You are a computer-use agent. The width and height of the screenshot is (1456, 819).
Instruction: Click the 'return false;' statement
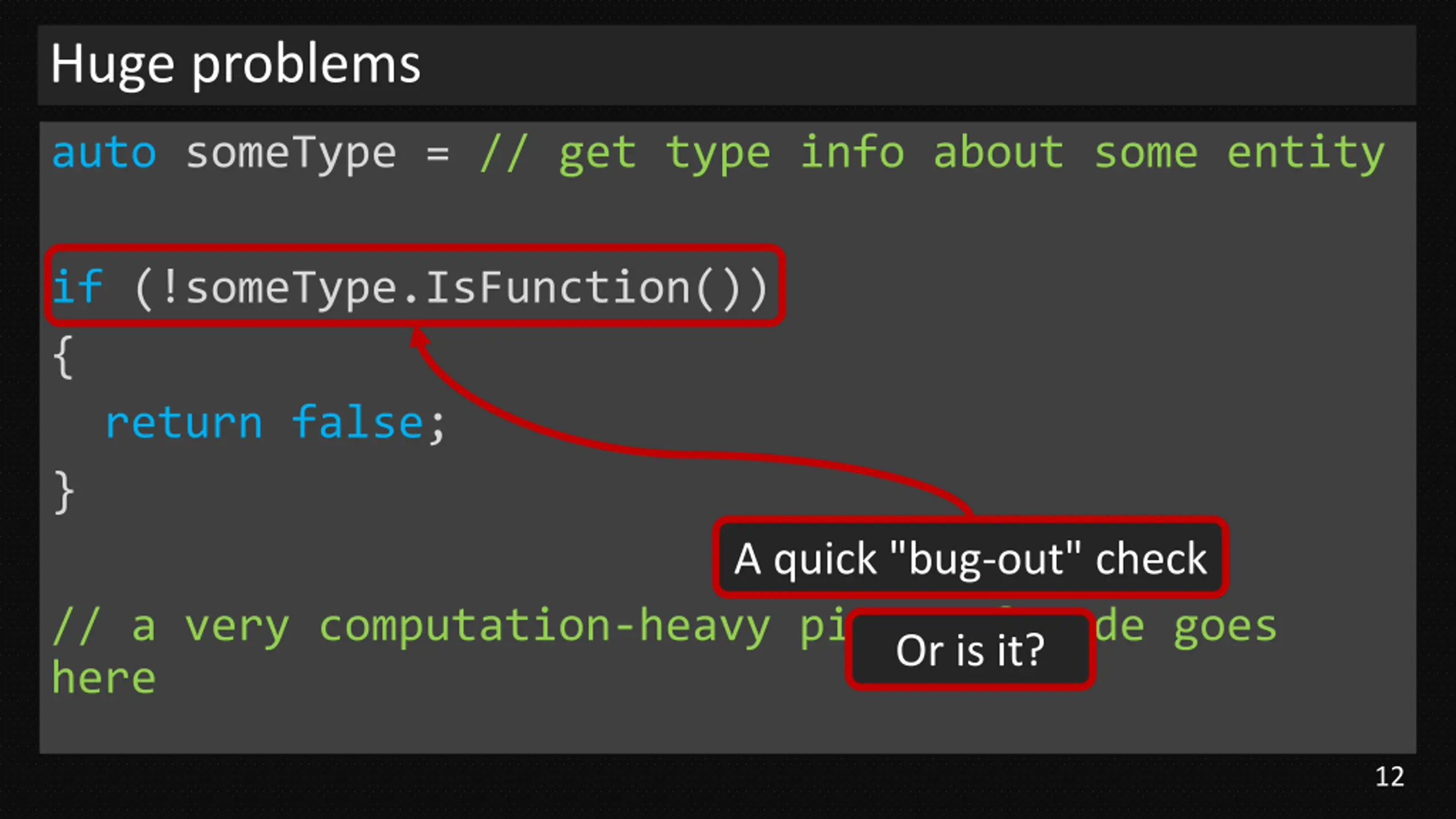coord(275,424)
